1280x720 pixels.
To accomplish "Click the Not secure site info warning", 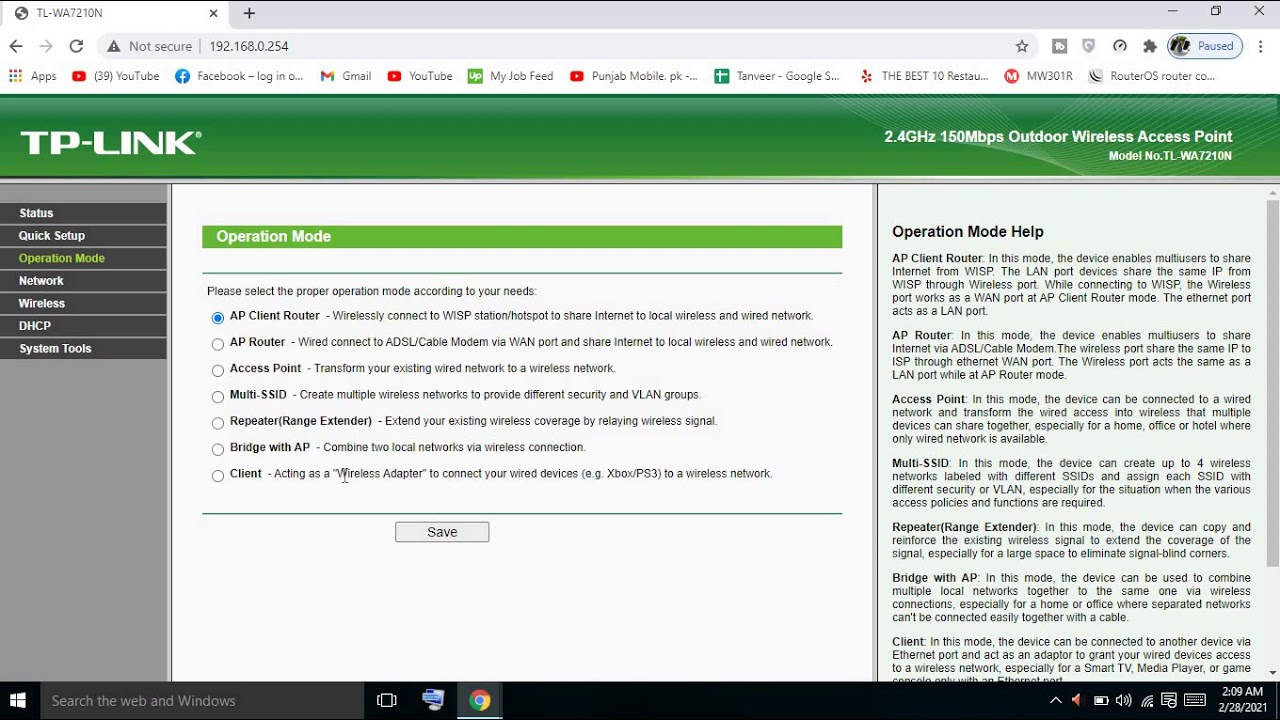I will point(149,46).
